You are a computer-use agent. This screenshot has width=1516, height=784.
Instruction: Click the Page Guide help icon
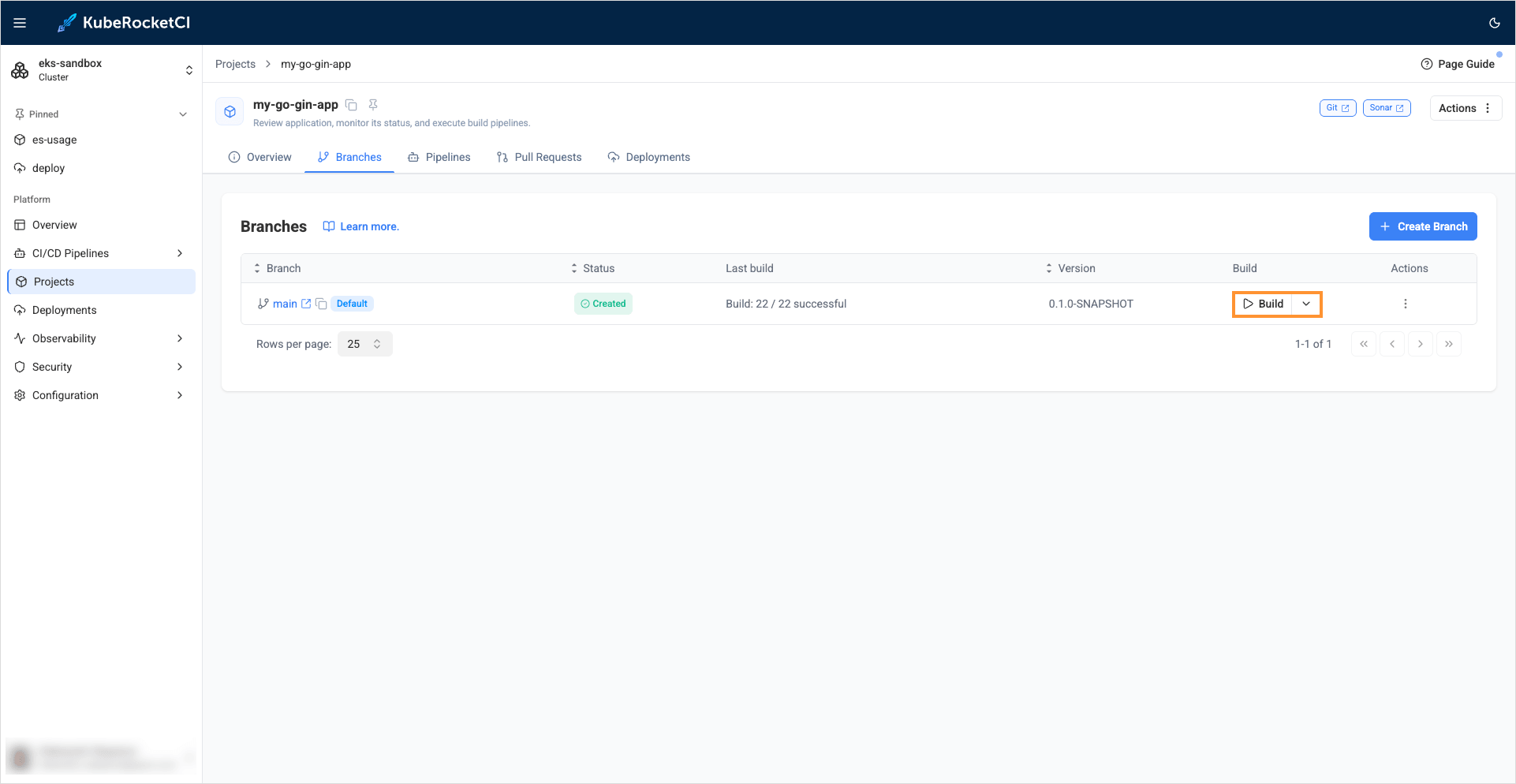point(1427,64)
